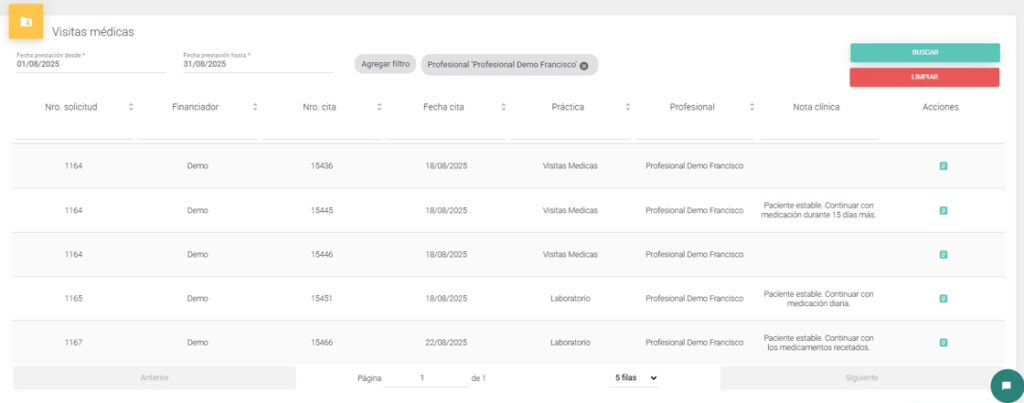Open the clinical note action for cita 15436

(x=943, y=166)
